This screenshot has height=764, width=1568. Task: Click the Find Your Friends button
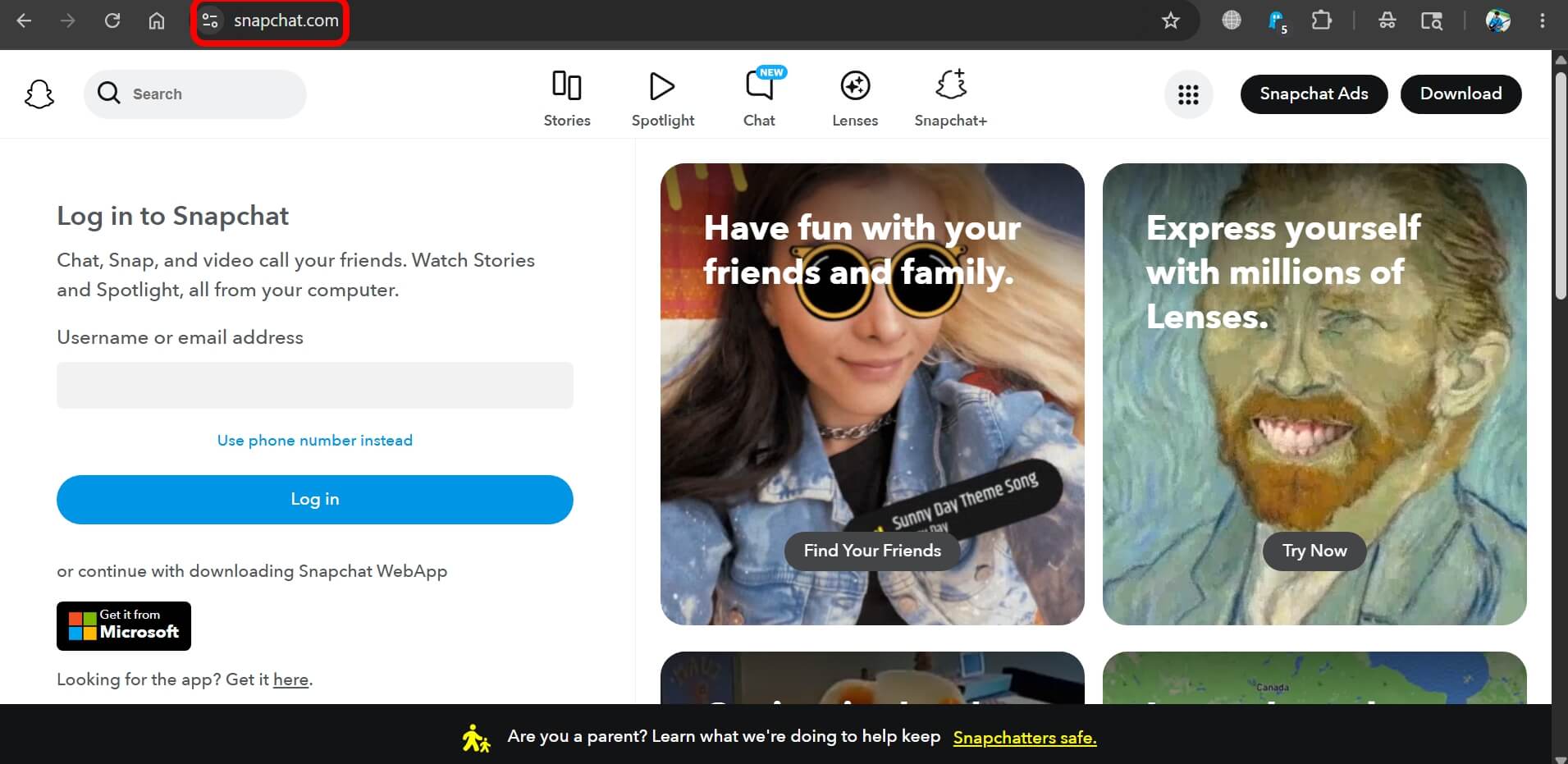[x=872, y=551]
